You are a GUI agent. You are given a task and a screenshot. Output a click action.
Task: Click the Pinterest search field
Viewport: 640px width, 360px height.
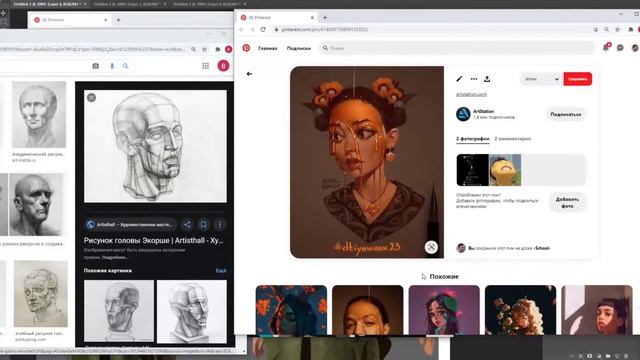457,48
